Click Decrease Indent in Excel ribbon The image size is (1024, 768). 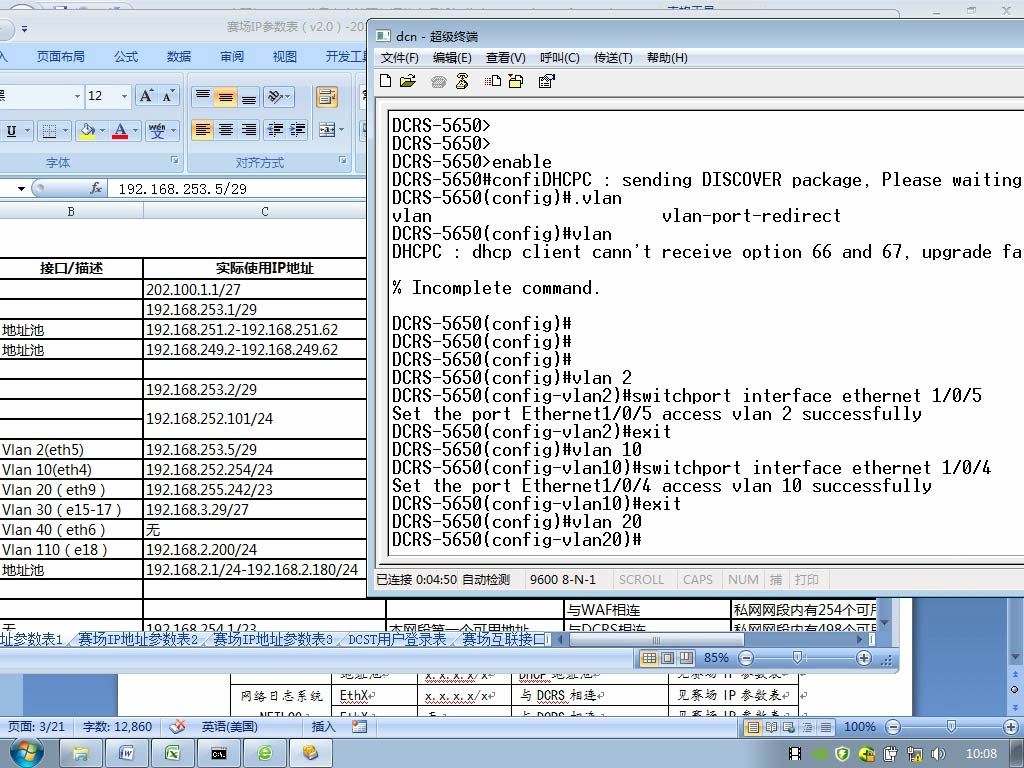click(275, 129)
